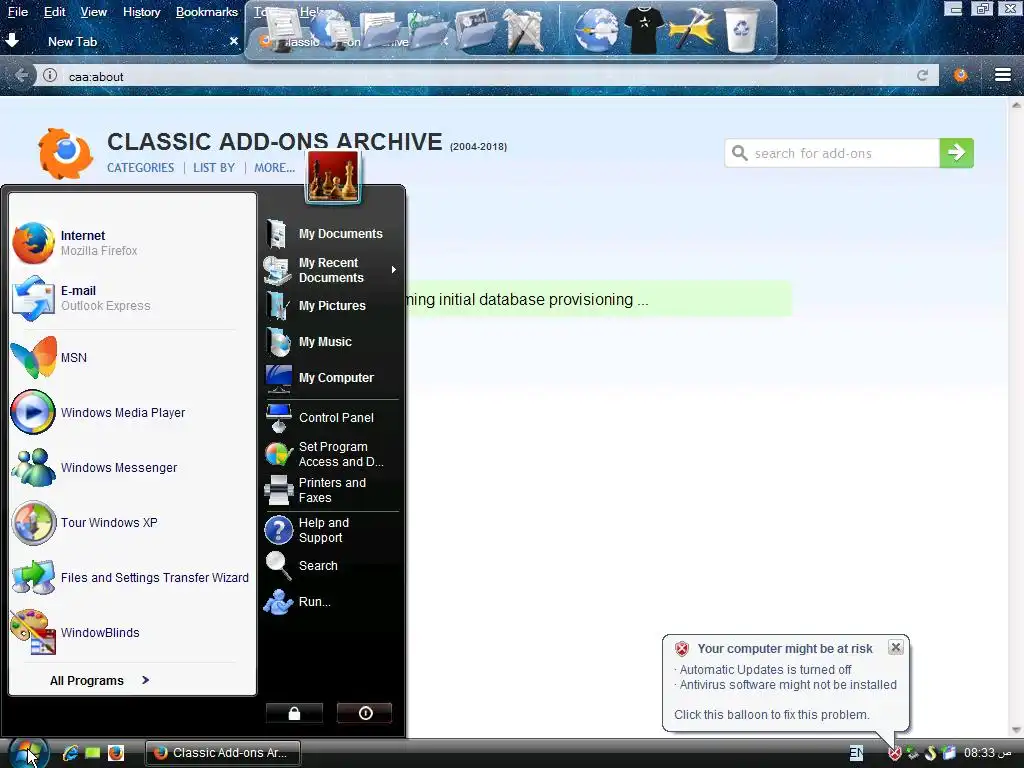The height and width of the screenshot is (768, 1024).
Task: Open Printers and Faxes
Action: tap(332, 490)
